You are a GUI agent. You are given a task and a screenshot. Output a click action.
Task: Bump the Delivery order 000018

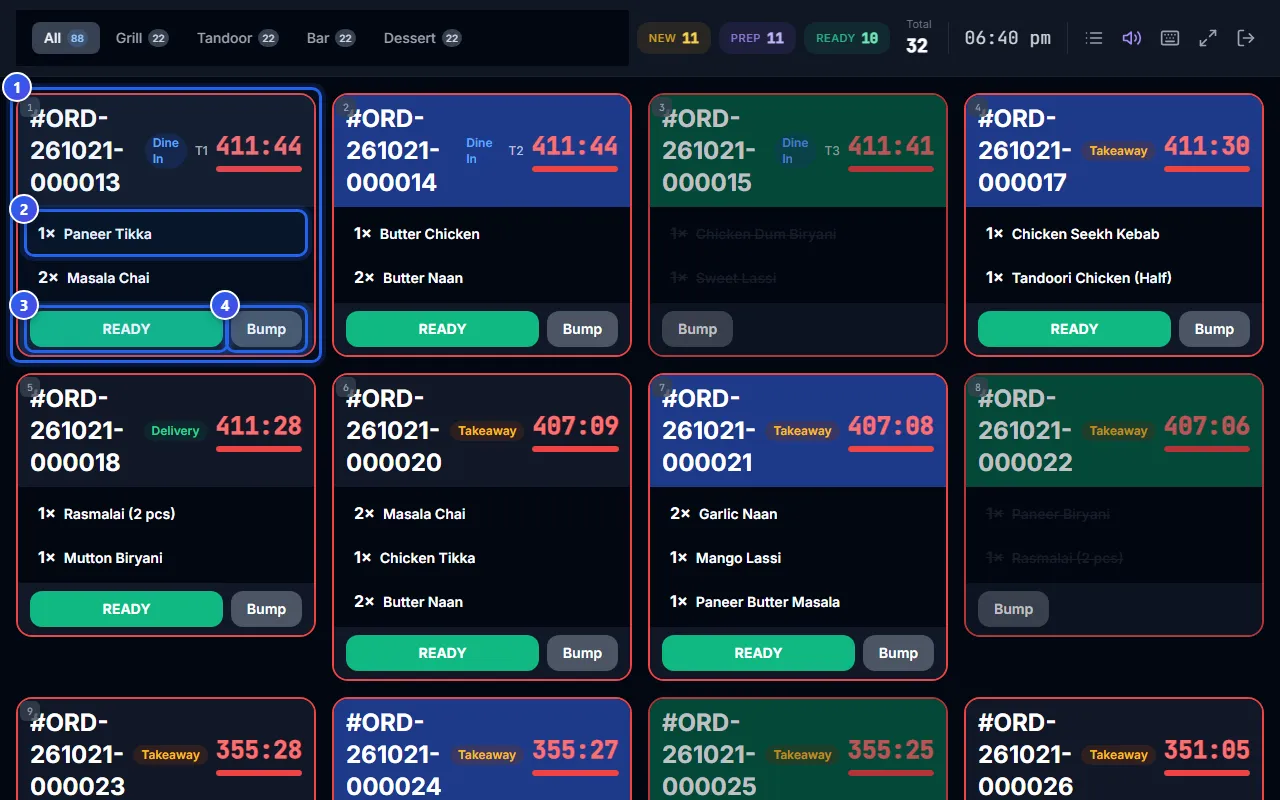[x=266, y=609]
